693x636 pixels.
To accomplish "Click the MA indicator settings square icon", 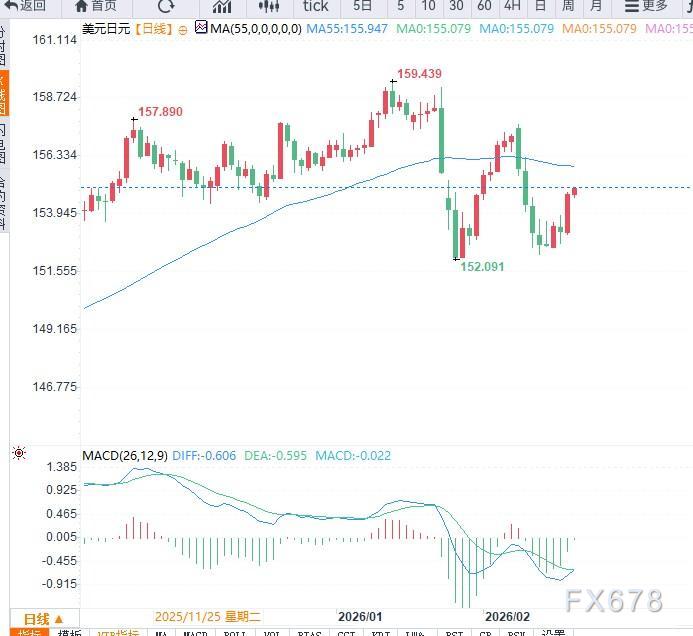I will 201,28.
